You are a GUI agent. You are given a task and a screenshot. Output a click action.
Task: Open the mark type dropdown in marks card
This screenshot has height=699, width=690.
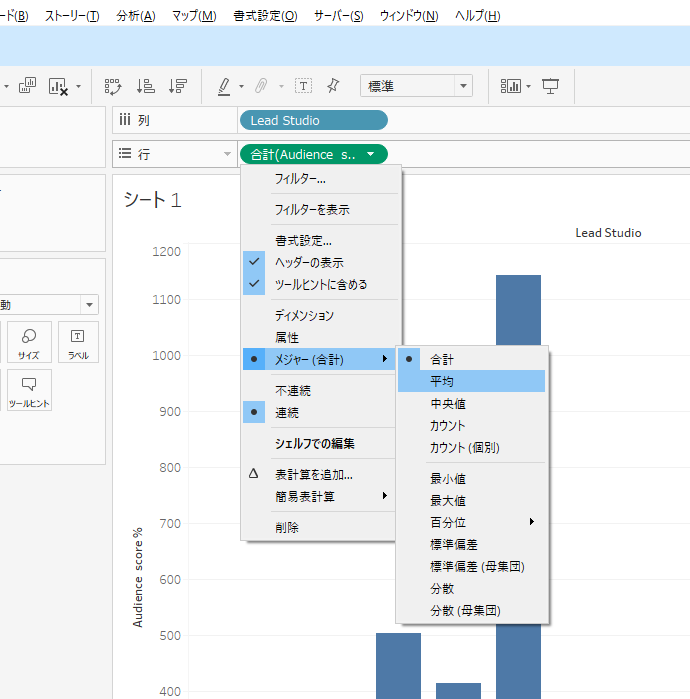(89, 305)
